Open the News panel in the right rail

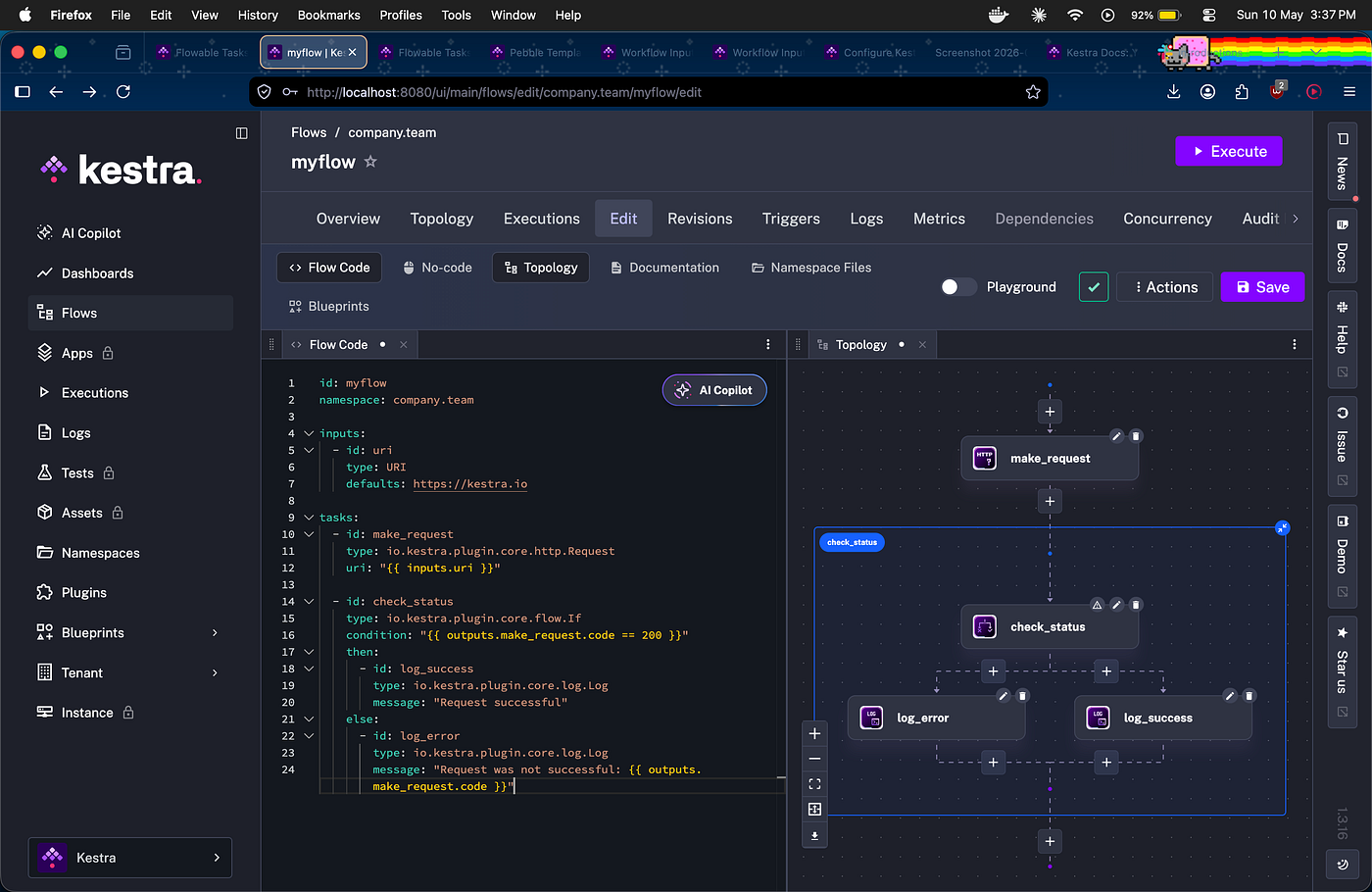[x=1343, y=162]
